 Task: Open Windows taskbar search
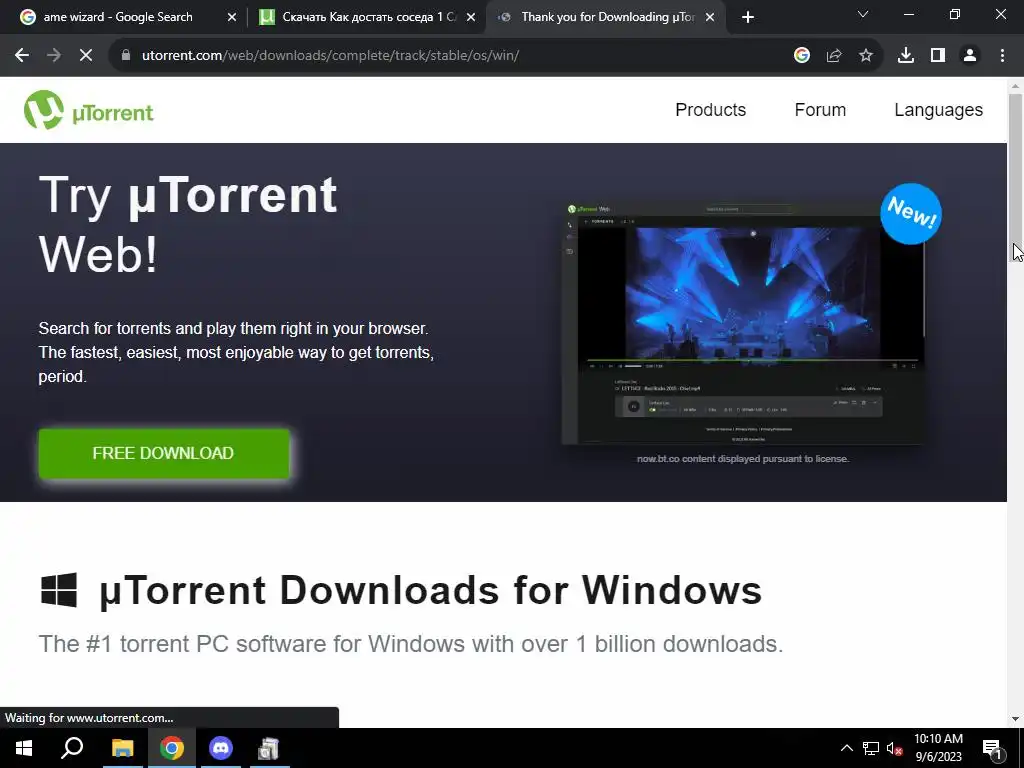(x=72, y=748)
